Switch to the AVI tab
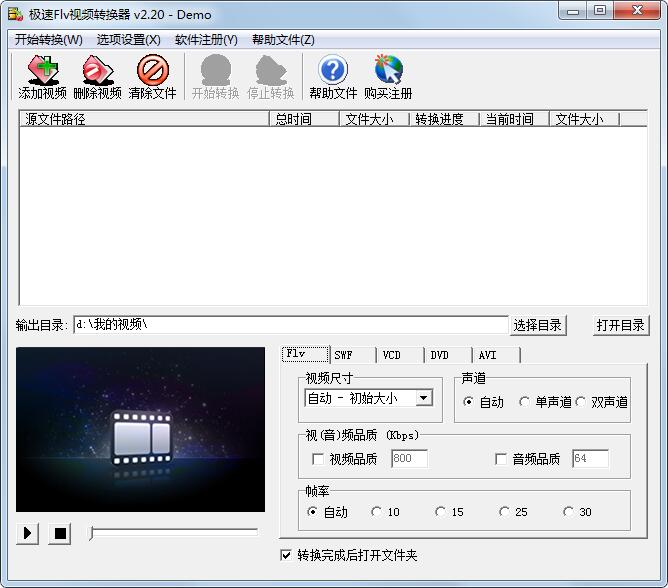This screenshot has width=668, height=588. [496, 355]
